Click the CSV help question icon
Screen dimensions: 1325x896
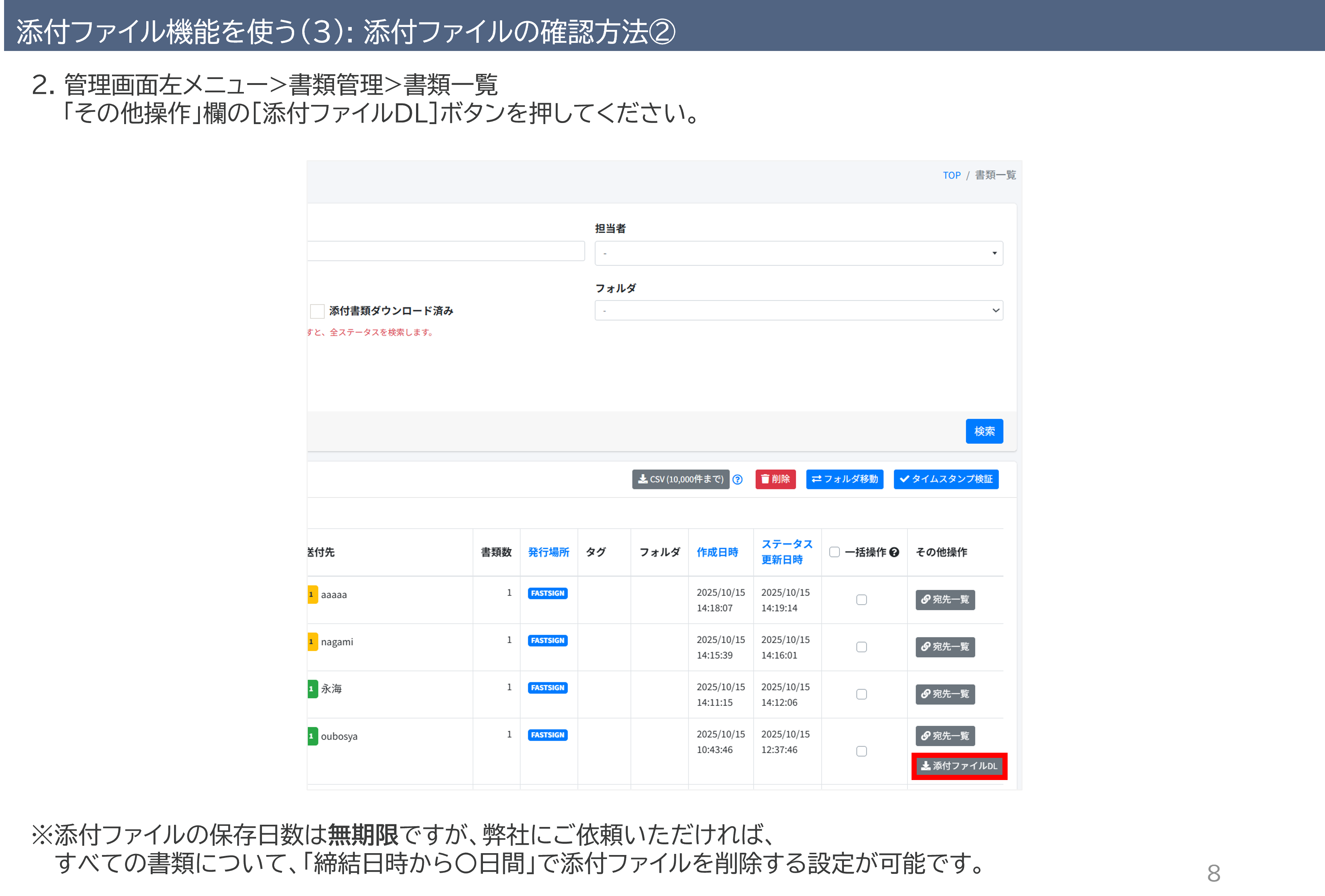click(737, 479)
